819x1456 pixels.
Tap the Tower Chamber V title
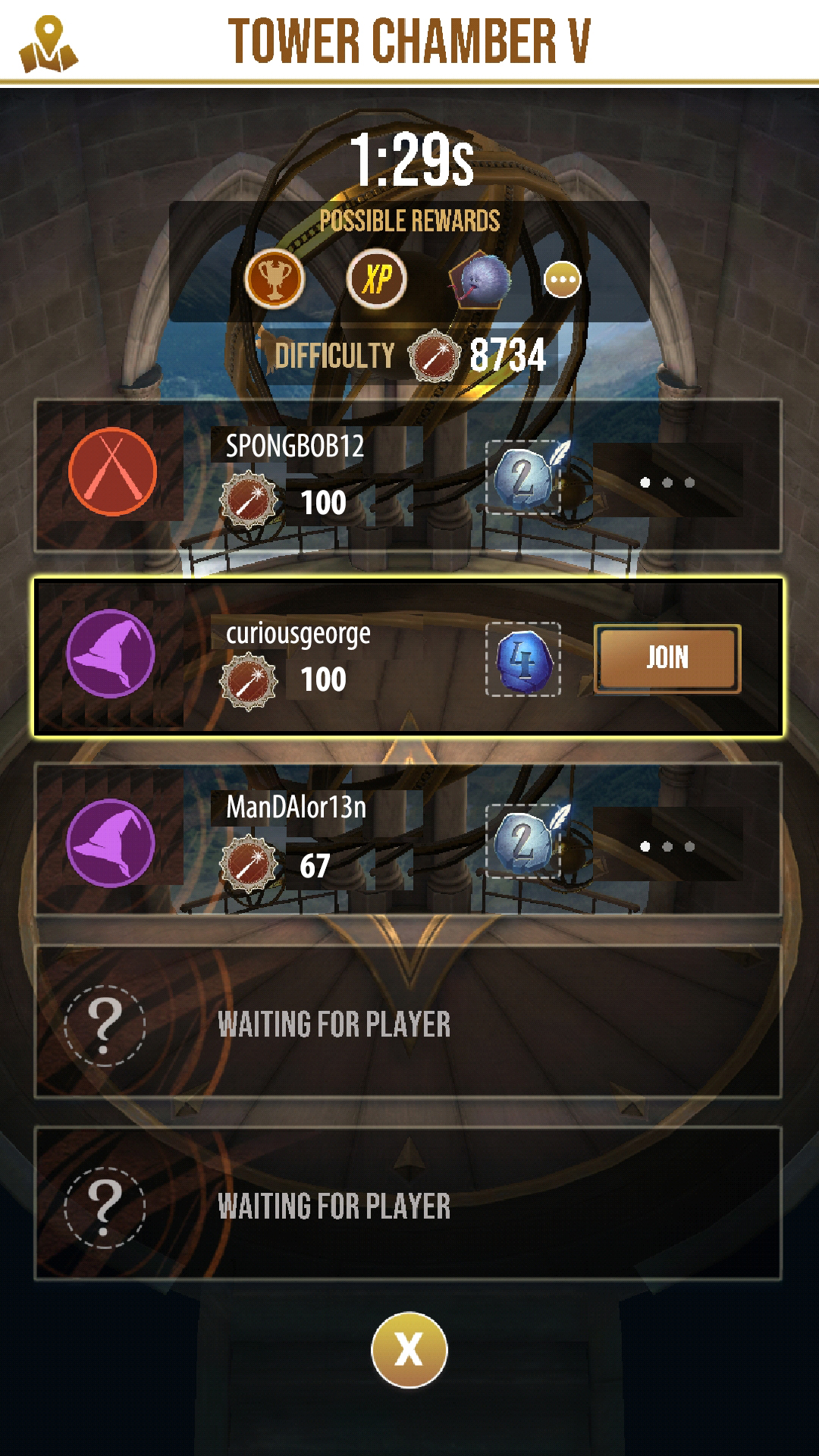point(409,41)
